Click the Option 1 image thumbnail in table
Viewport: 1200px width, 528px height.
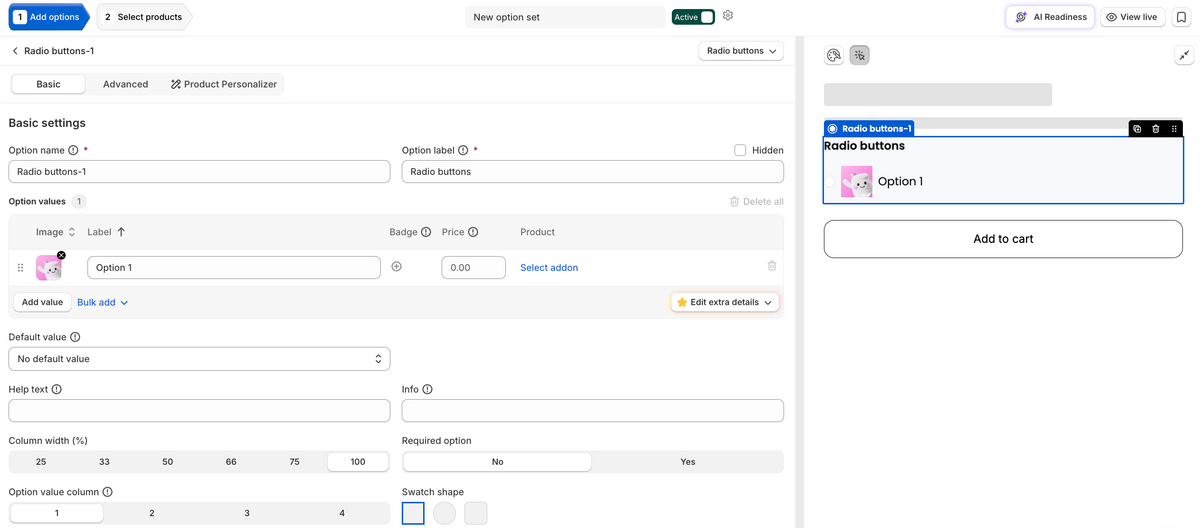tap(48, 268)
